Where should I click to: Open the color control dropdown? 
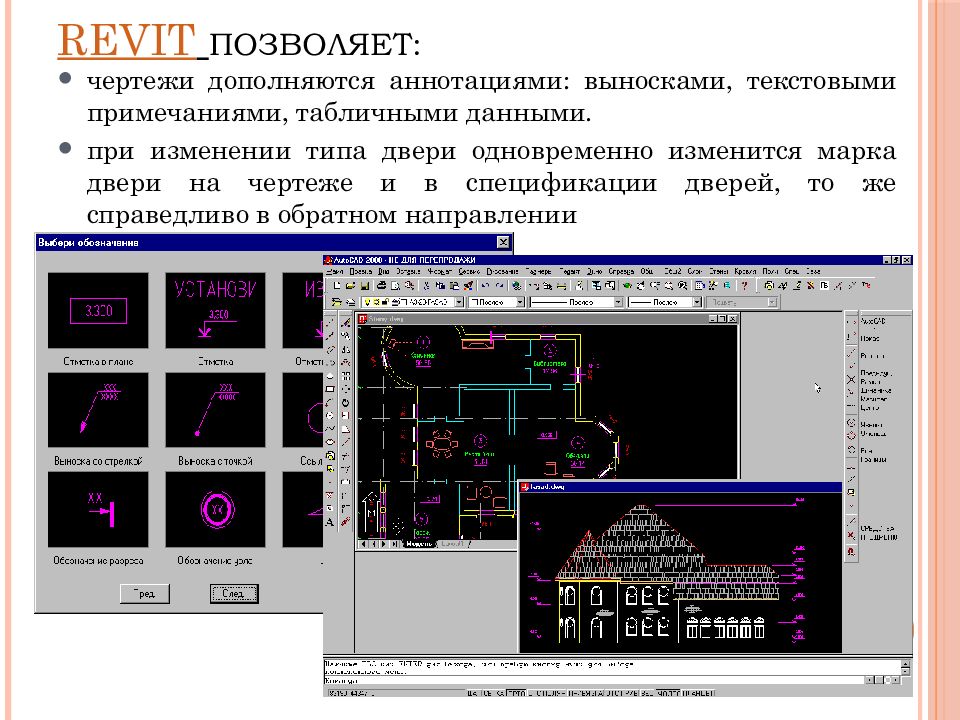520,302
